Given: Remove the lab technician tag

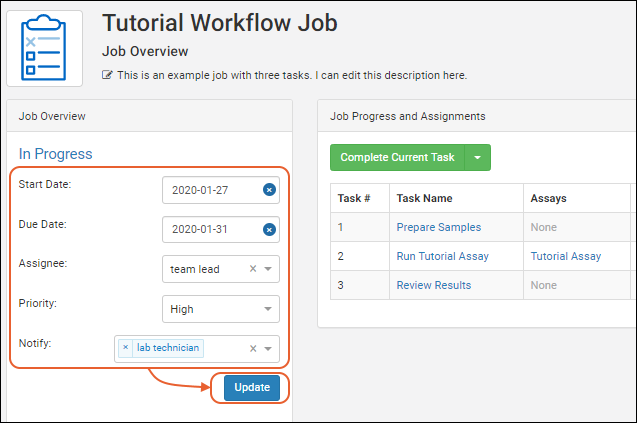Looking at the screenshot, I should pos(125,348).
